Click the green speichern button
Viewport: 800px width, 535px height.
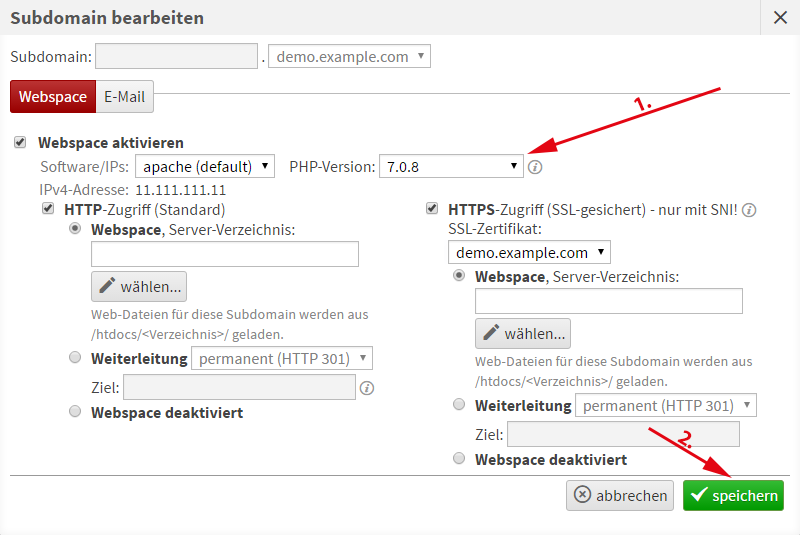tap(733, 496)
